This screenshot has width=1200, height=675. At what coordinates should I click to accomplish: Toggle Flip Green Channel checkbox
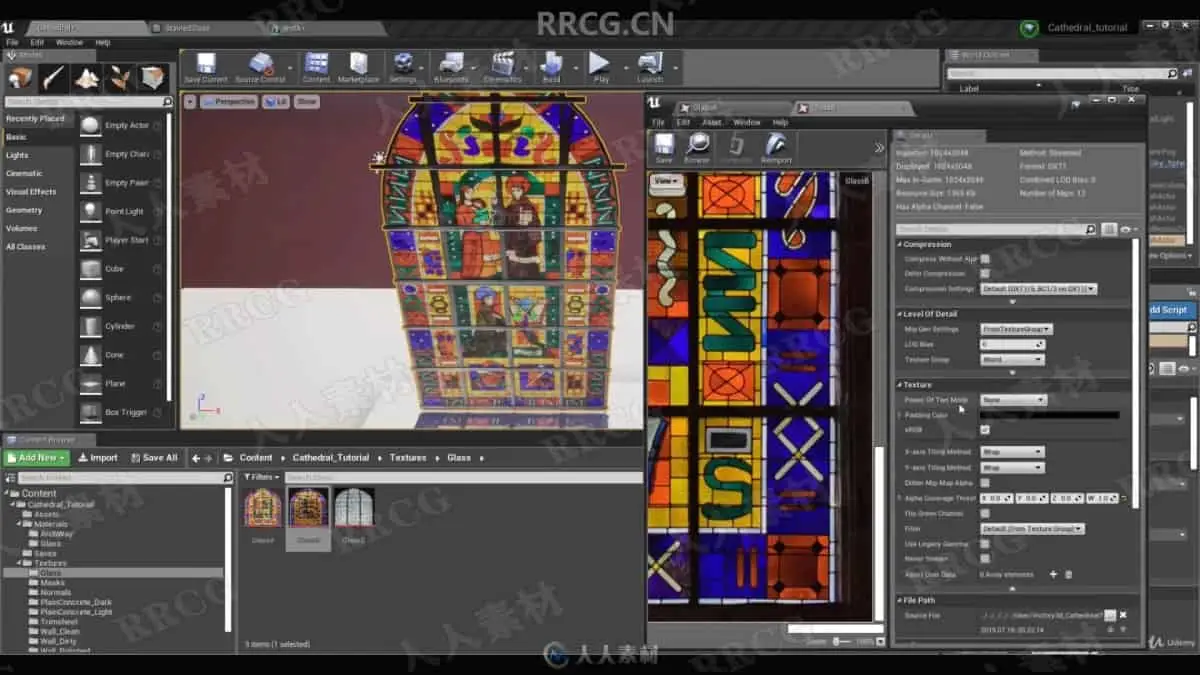click(985, 513)
